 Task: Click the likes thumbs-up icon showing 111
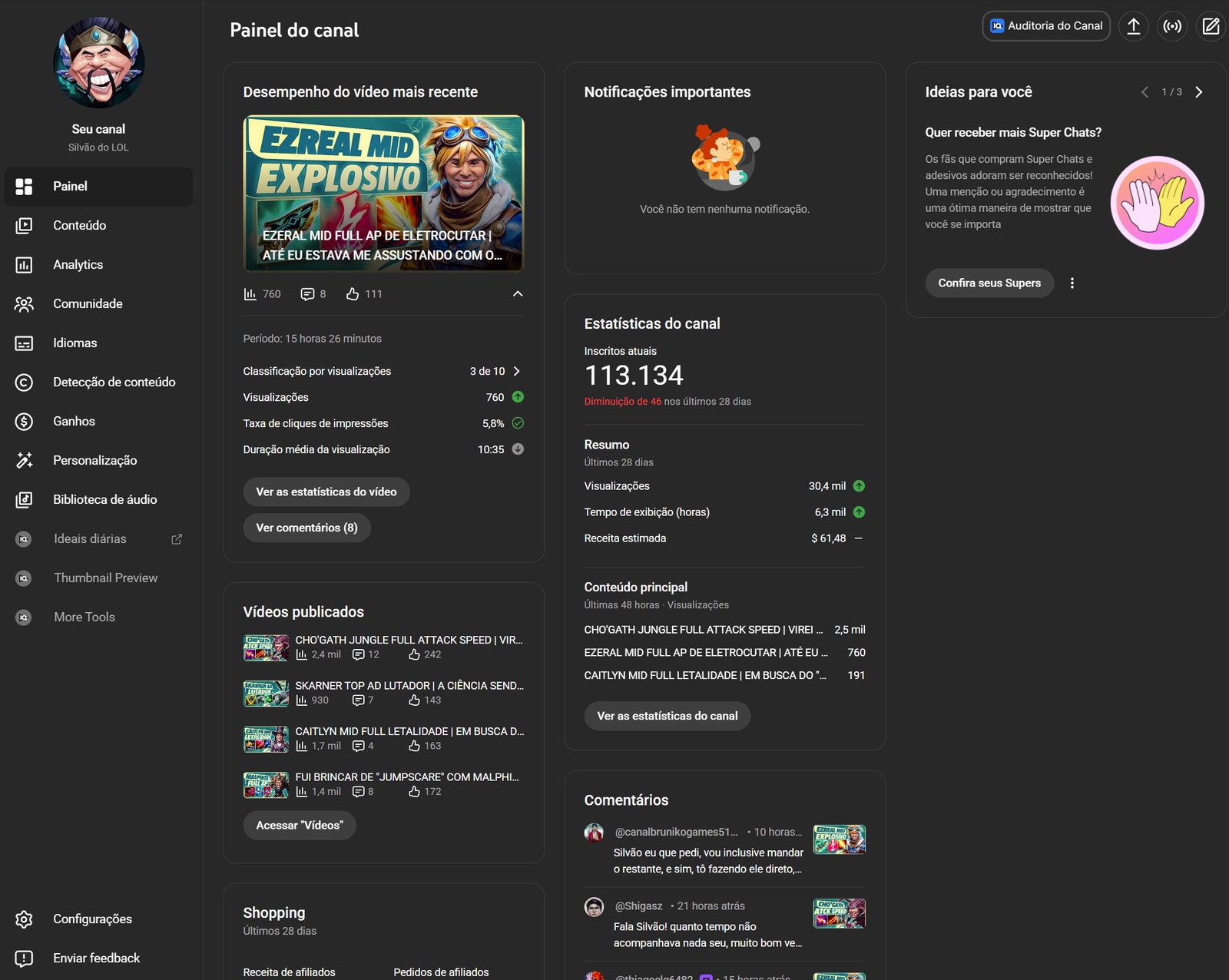tap(353, 294)
